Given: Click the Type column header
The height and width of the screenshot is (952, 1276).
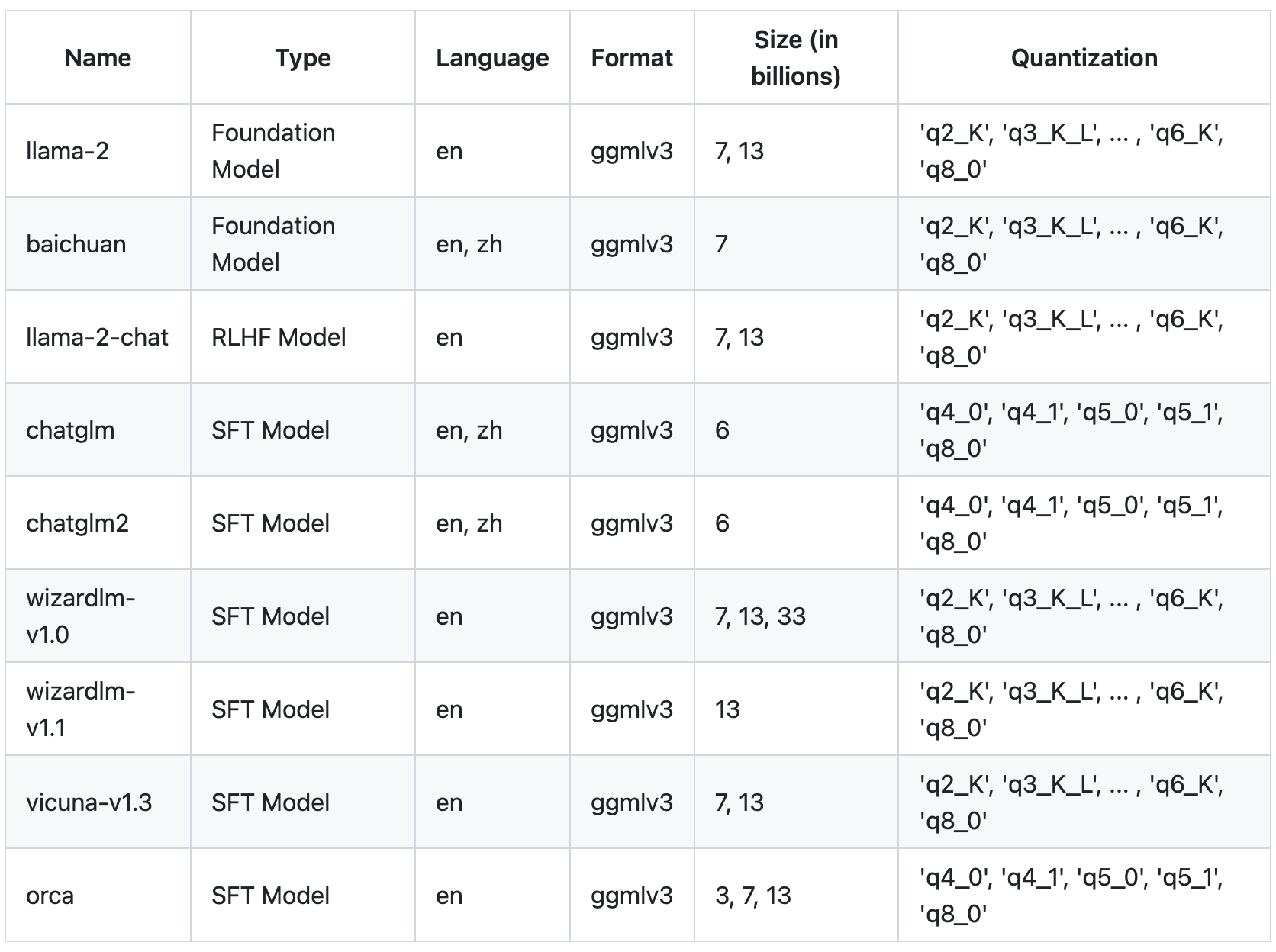Looking at the screenshot, I should point(303,58).
